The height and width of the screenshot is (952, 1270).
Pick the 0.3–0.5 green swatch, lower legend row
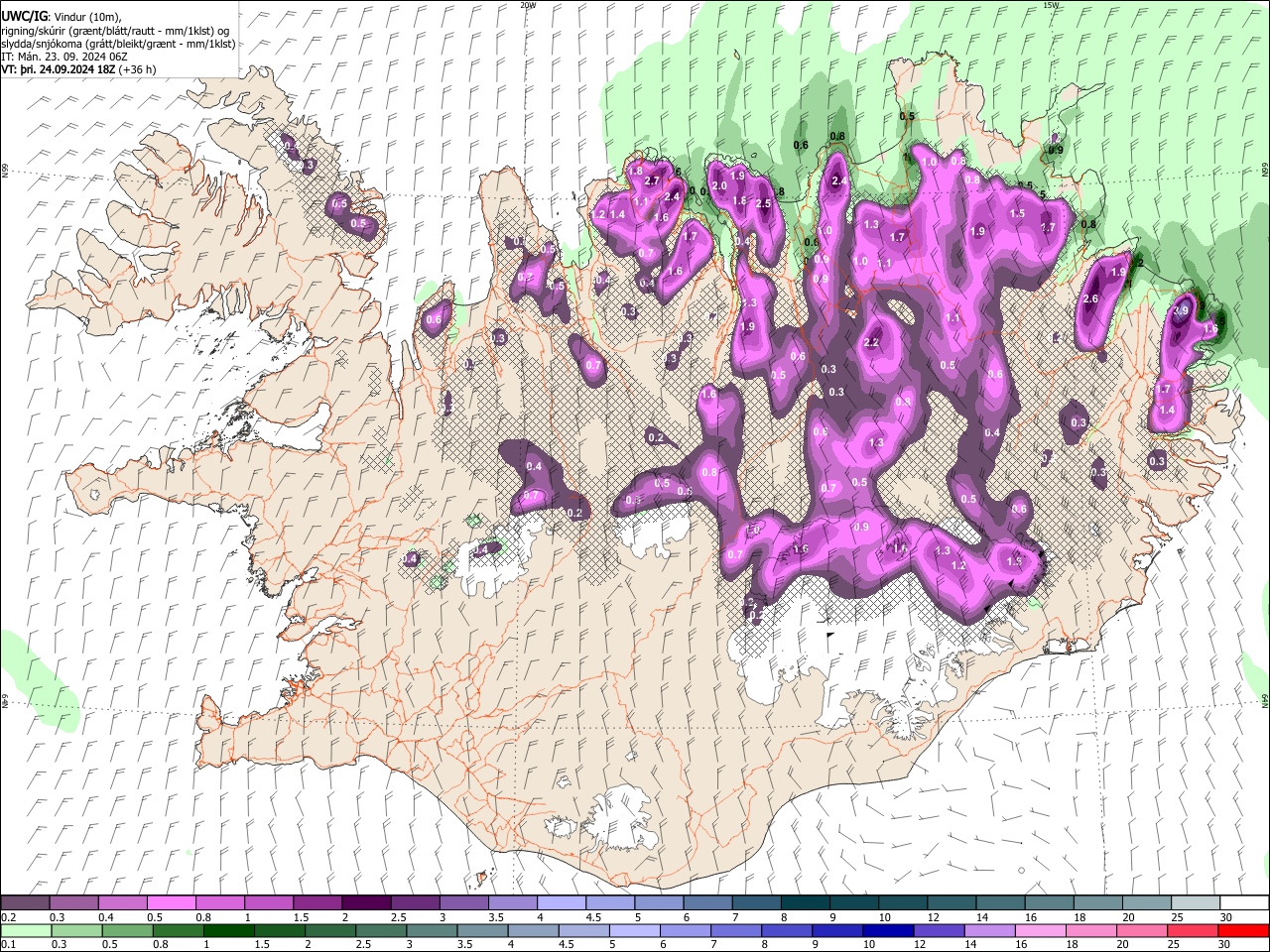coord(76,930)
